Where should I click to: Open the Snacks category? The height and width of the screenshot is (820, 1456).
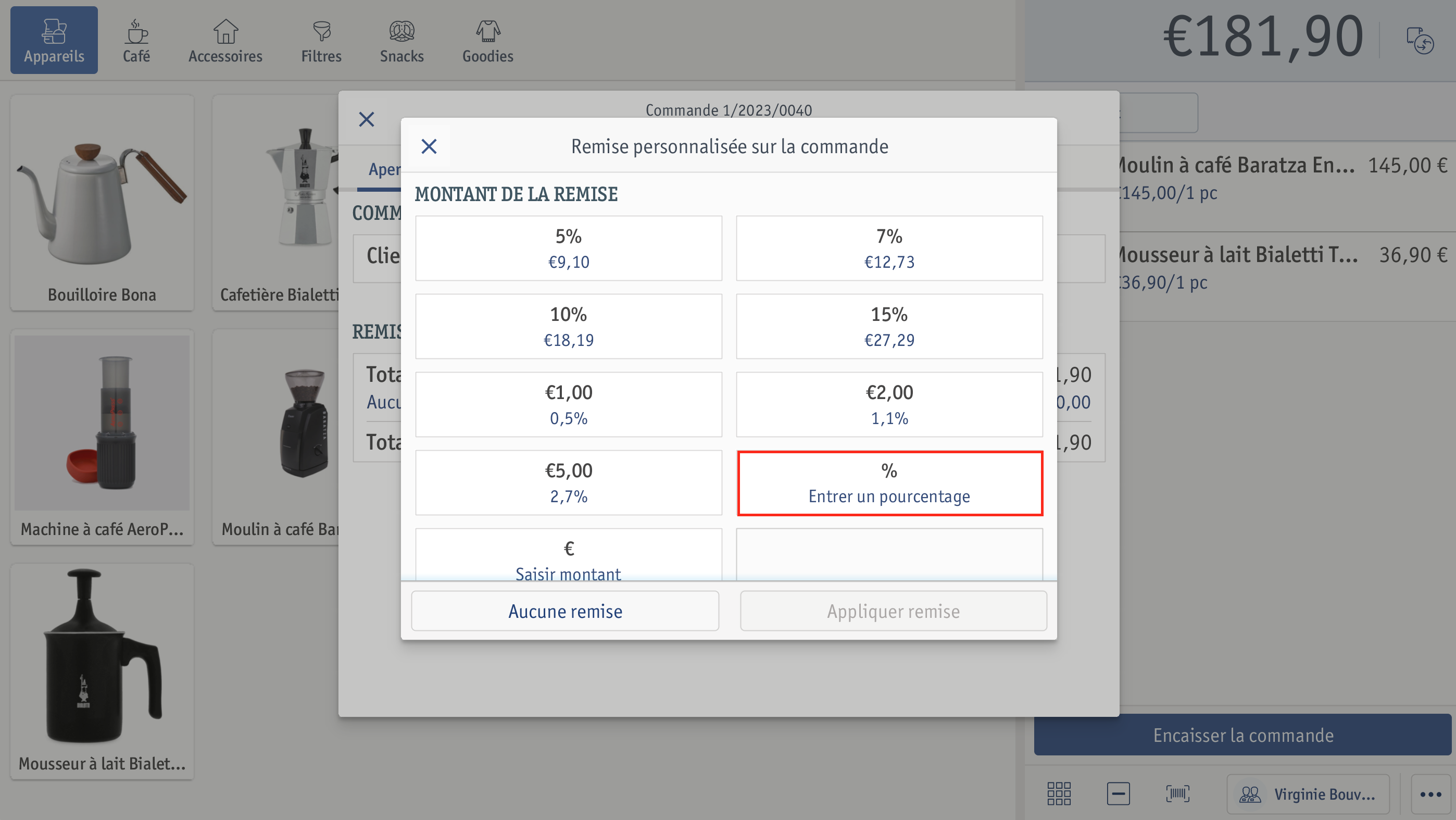point(401,40)
